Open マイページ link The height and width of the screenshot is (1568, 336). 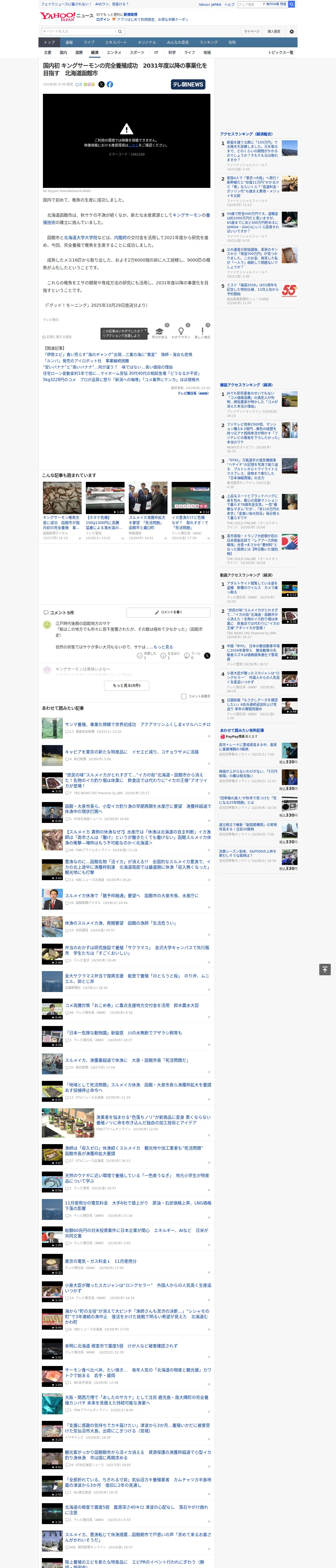251,32
